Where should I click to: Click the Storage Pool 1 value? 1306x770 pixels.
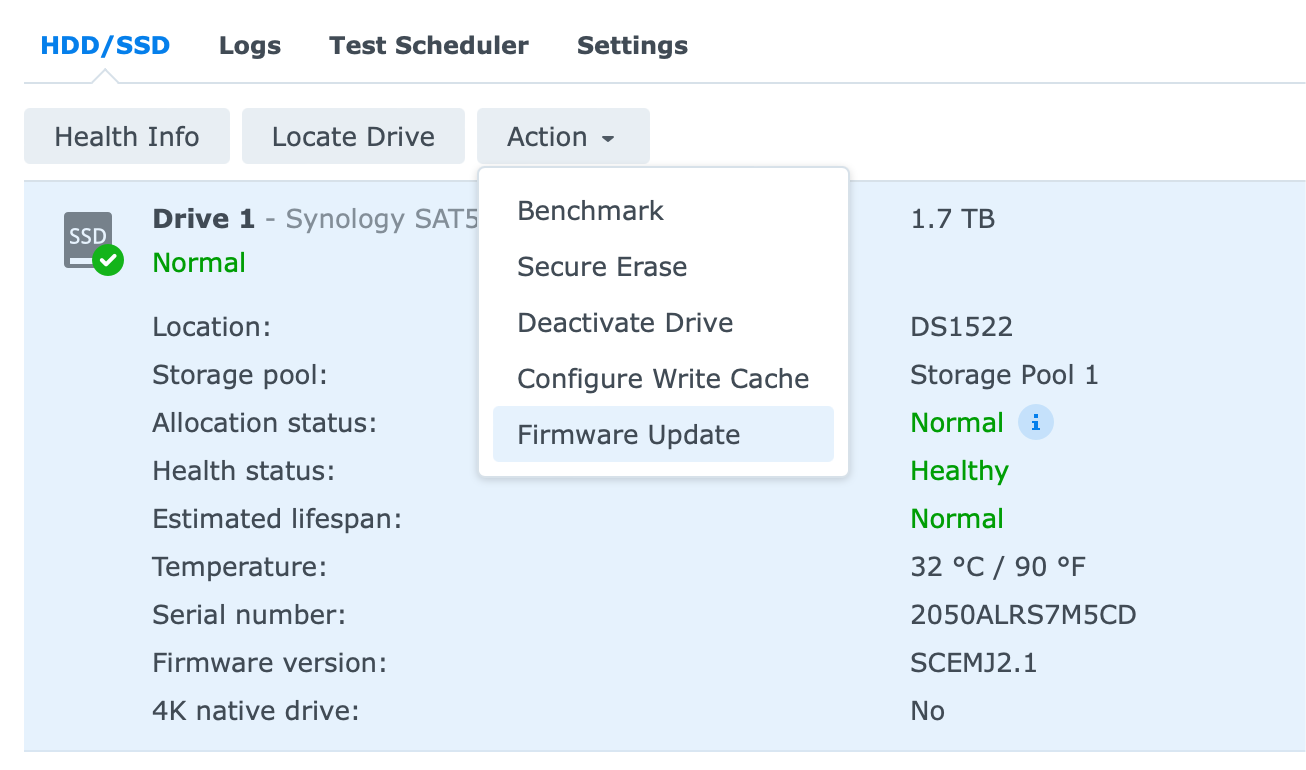[x=1004, y=375]
